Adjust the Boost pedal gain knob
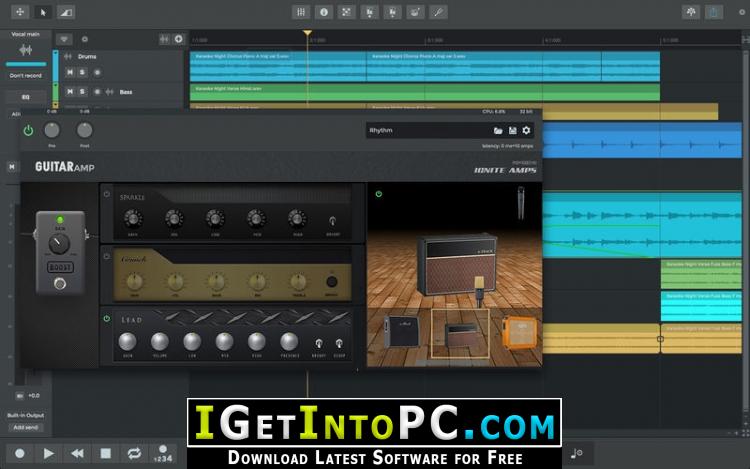 (59, 244)
